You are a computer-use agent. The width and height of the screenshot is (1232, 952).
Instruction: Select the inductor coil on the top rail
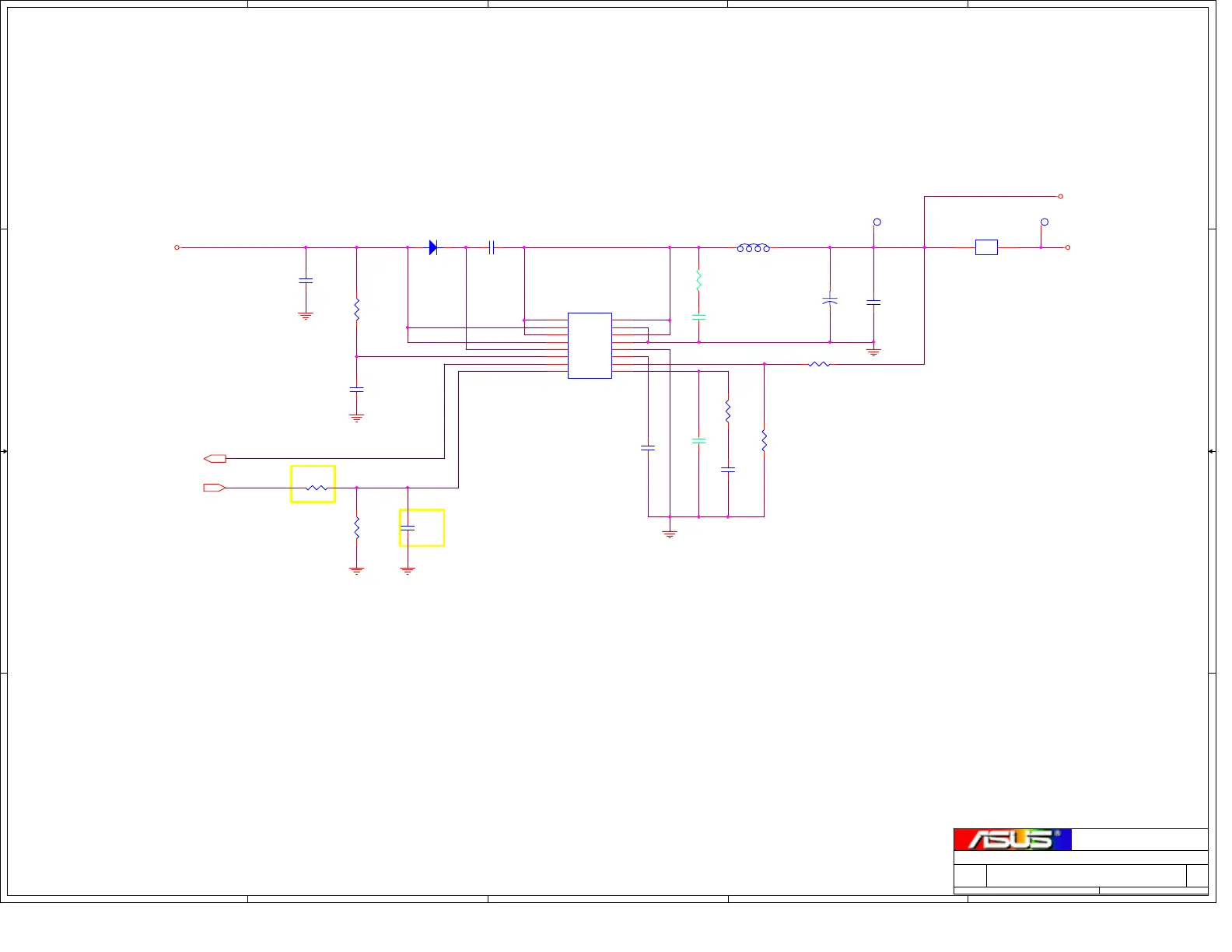pyautogui.click(x=753, y=247)
